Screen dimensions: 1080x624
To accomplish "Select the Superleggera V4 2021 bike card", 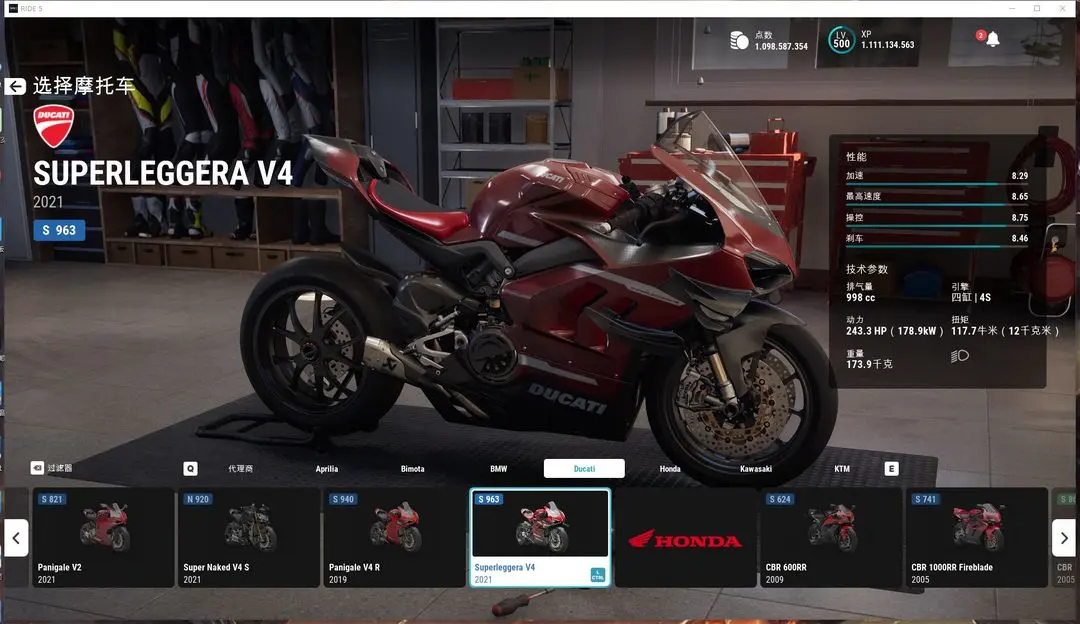I will pyautogui.click(x=540, y=538).
